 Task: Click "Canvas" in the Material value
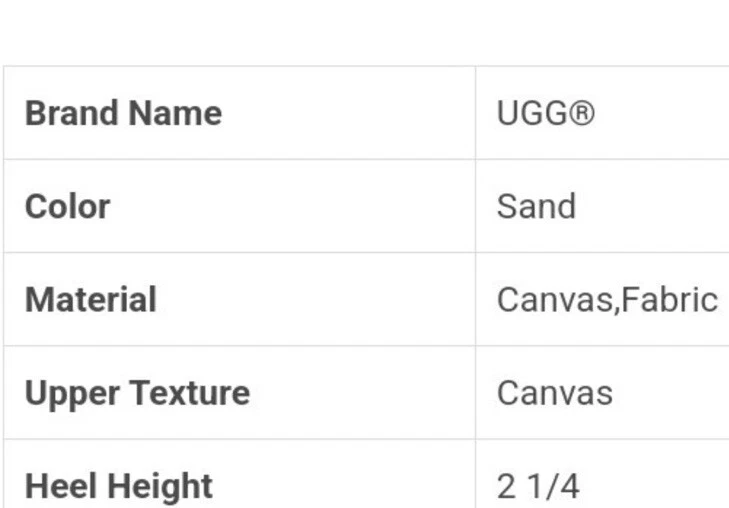552,300
